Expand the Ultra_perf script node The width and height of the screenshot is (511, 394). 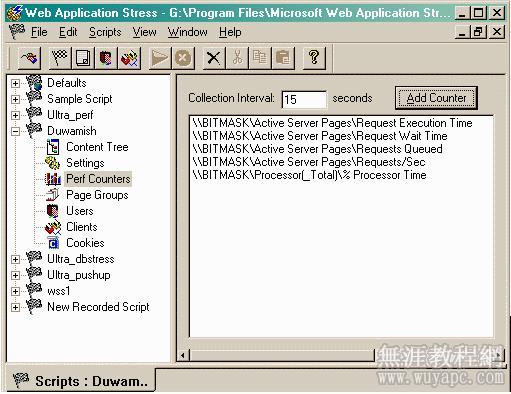[x=15, y=115]
